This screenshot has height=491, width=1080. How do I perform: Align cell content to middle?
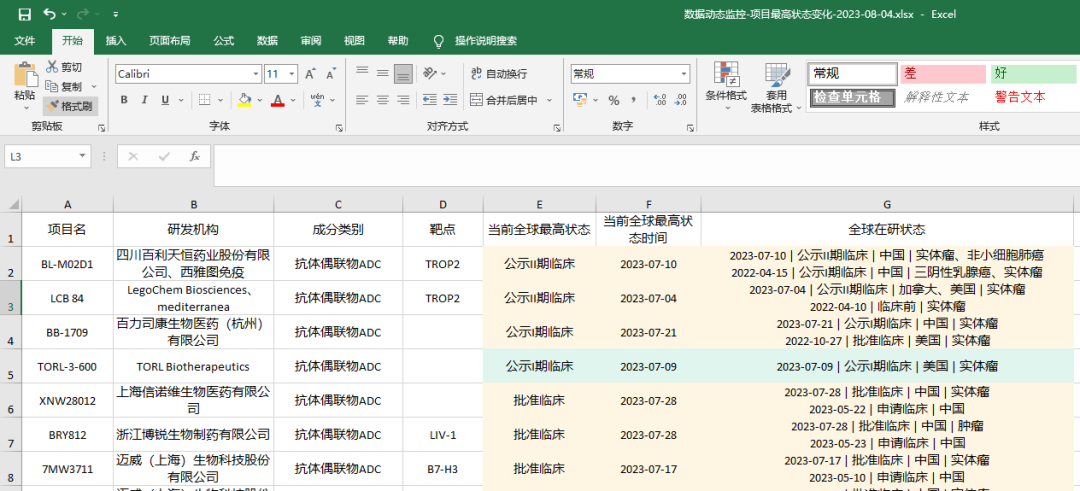382,73
